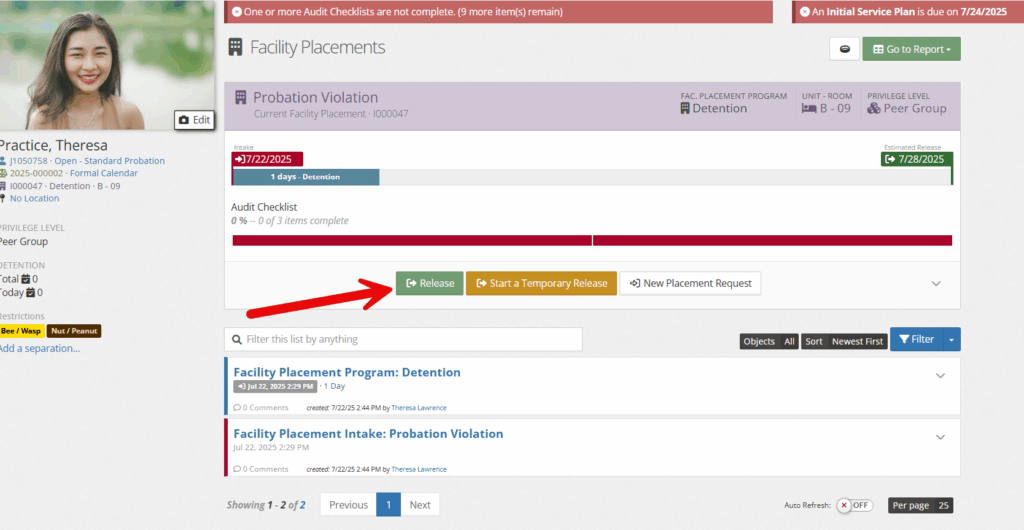
Task: Click the search magnifier in filter box
Action: pyautogui.click(x=236, y=339)
